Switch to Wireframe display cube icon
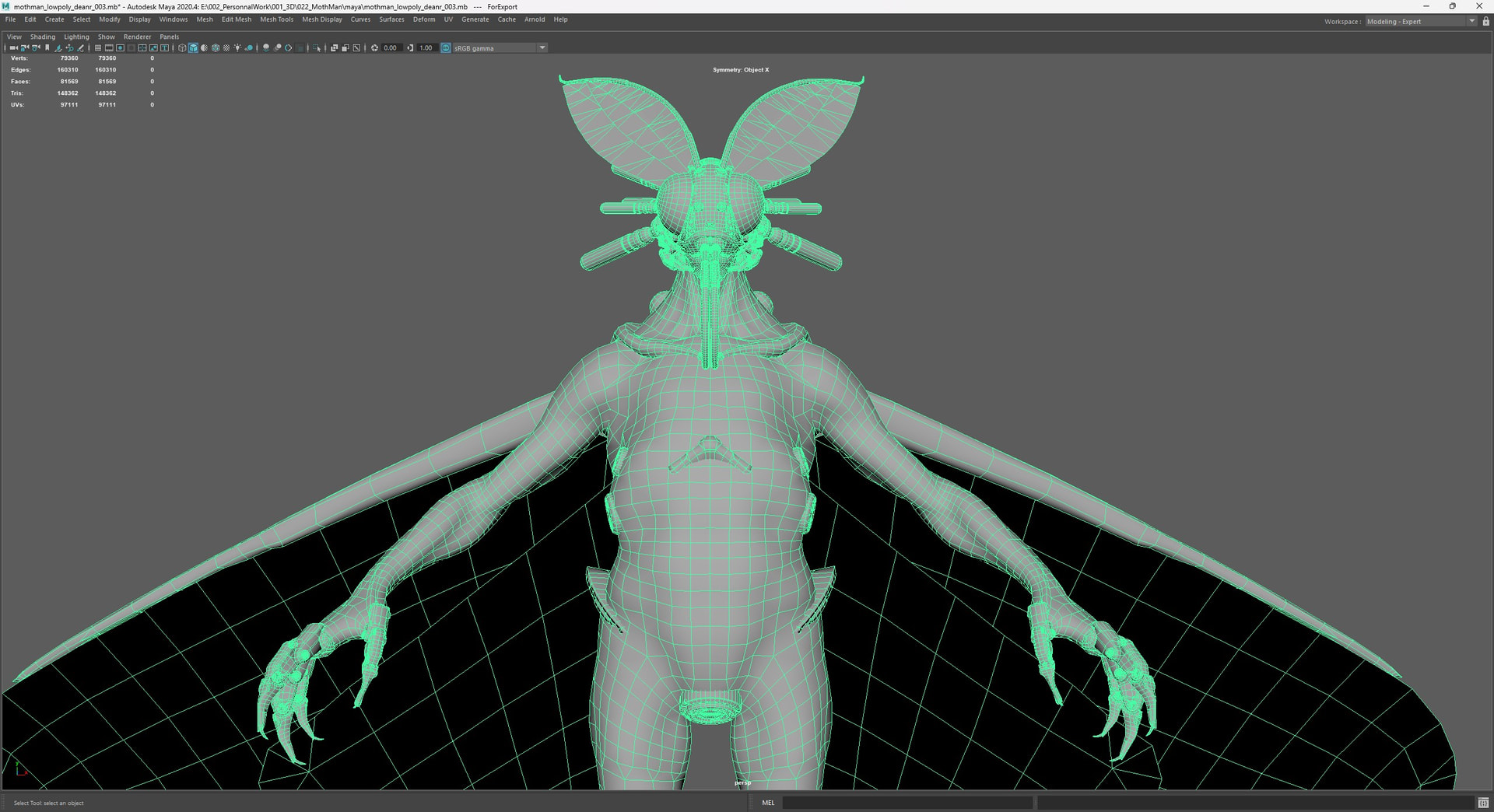This screenshot has height=812, width=1494. 182,48
